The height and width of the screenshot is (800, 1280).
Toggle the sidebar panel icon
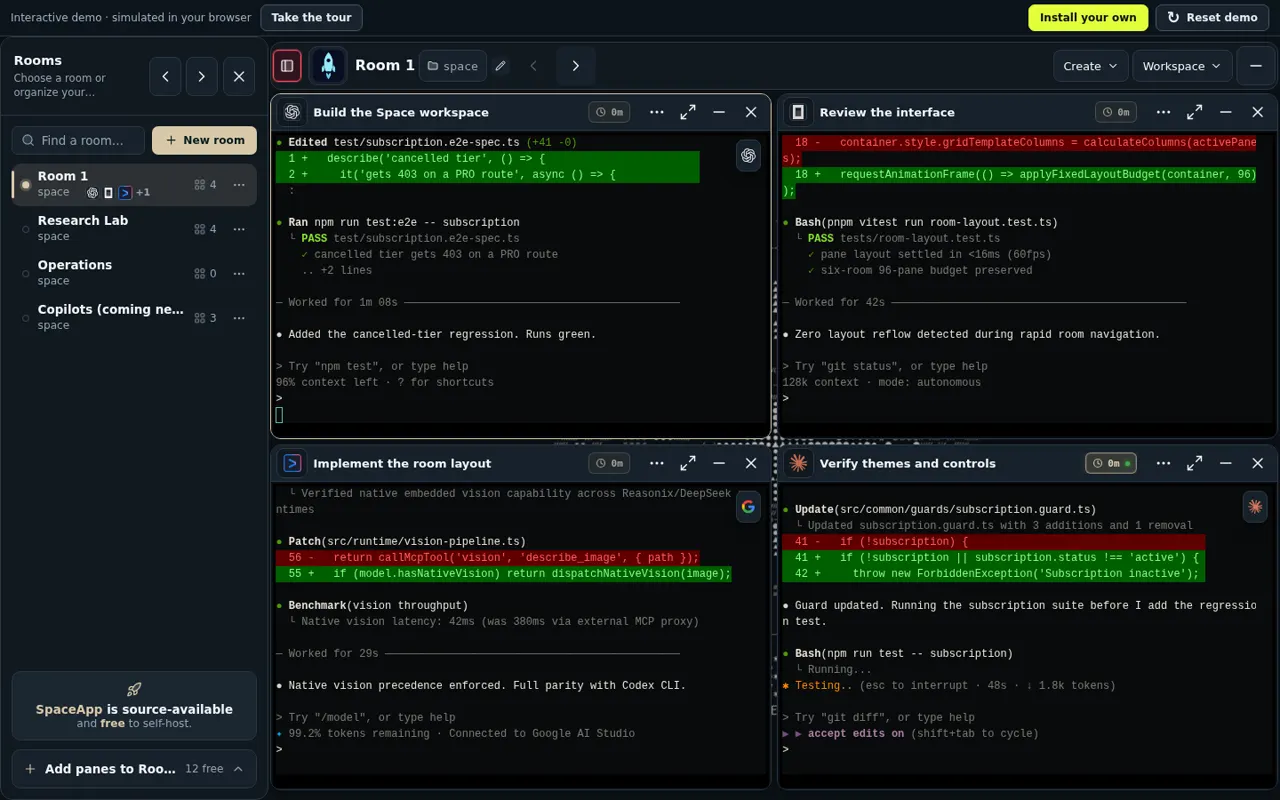coord(287,66)
